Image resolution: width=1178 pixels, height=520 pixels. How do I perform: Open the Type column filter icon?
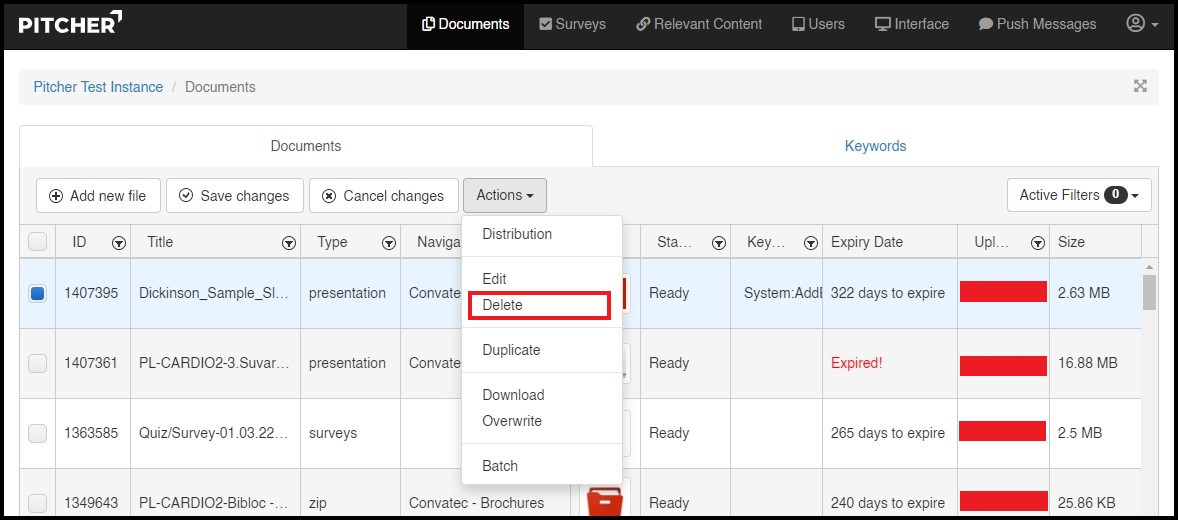coord(388,243)
